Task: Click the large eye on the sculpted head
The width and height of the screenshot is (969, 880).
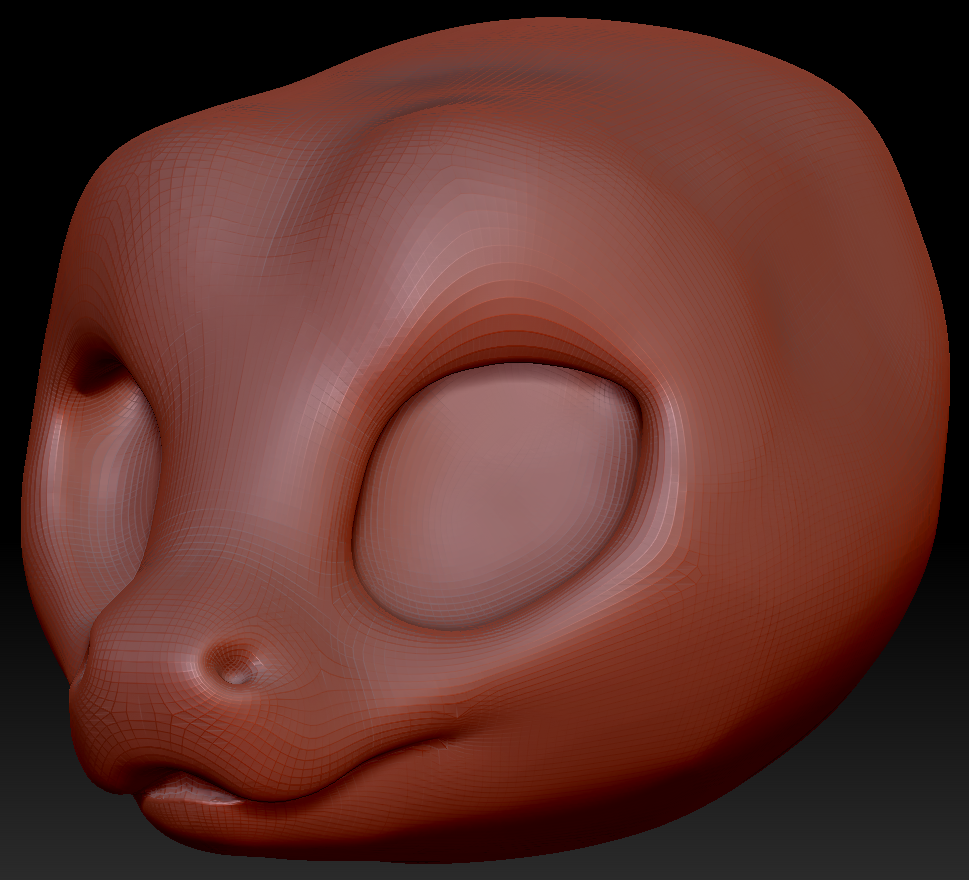Action: pos(498,496)
